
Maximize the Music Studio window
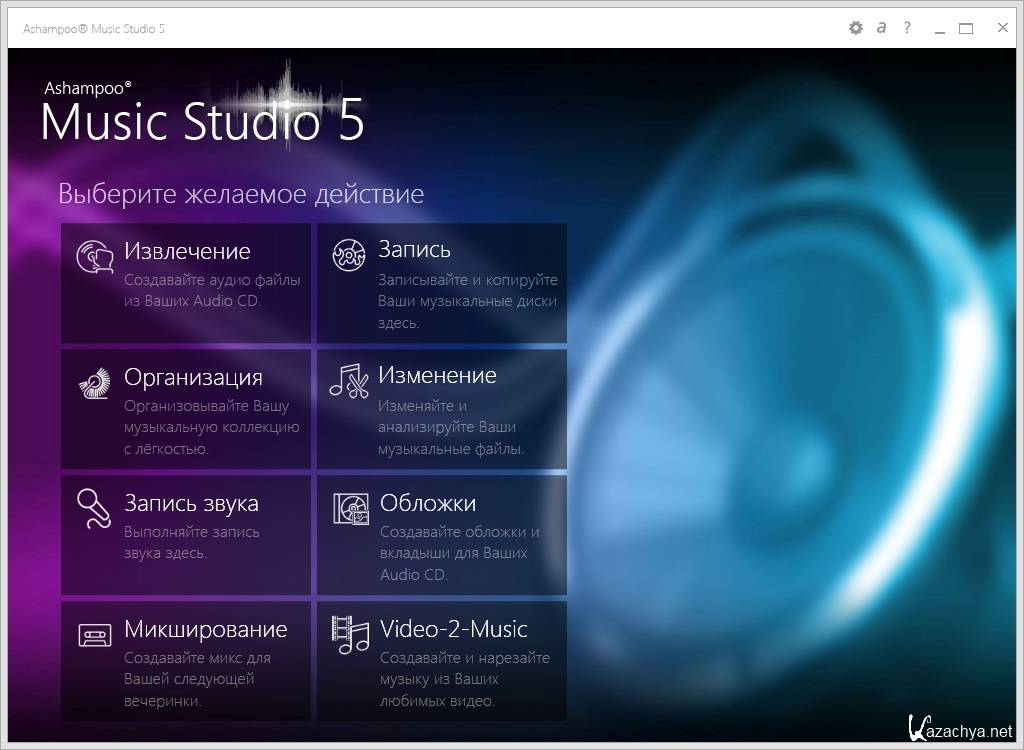(966, 28)
